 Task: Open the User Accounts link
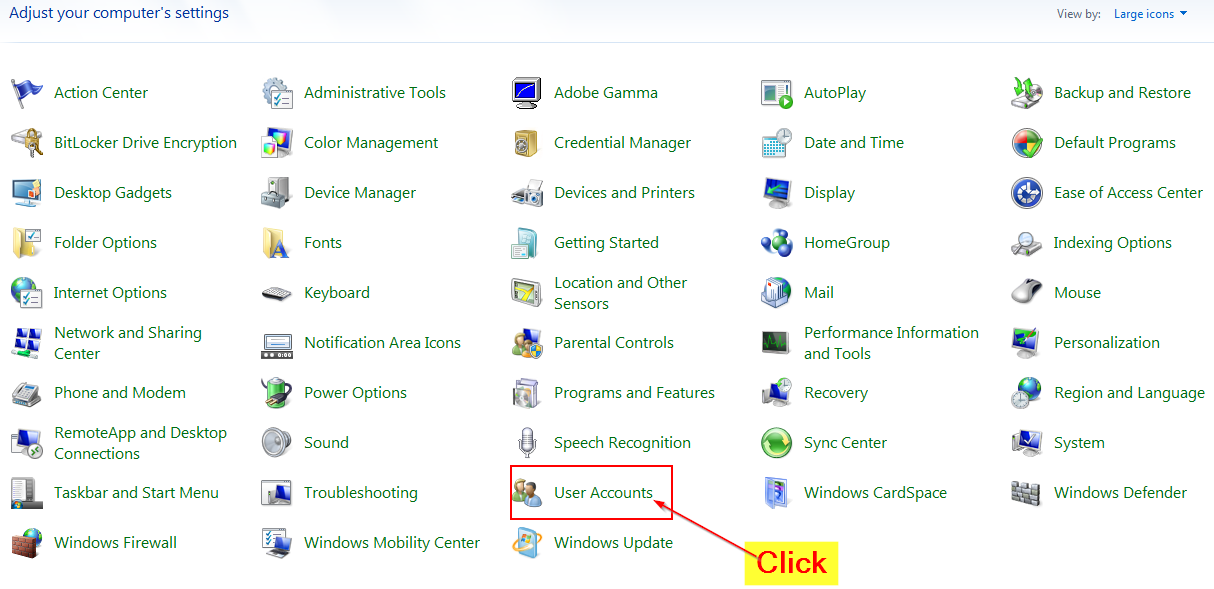point(603,493)
